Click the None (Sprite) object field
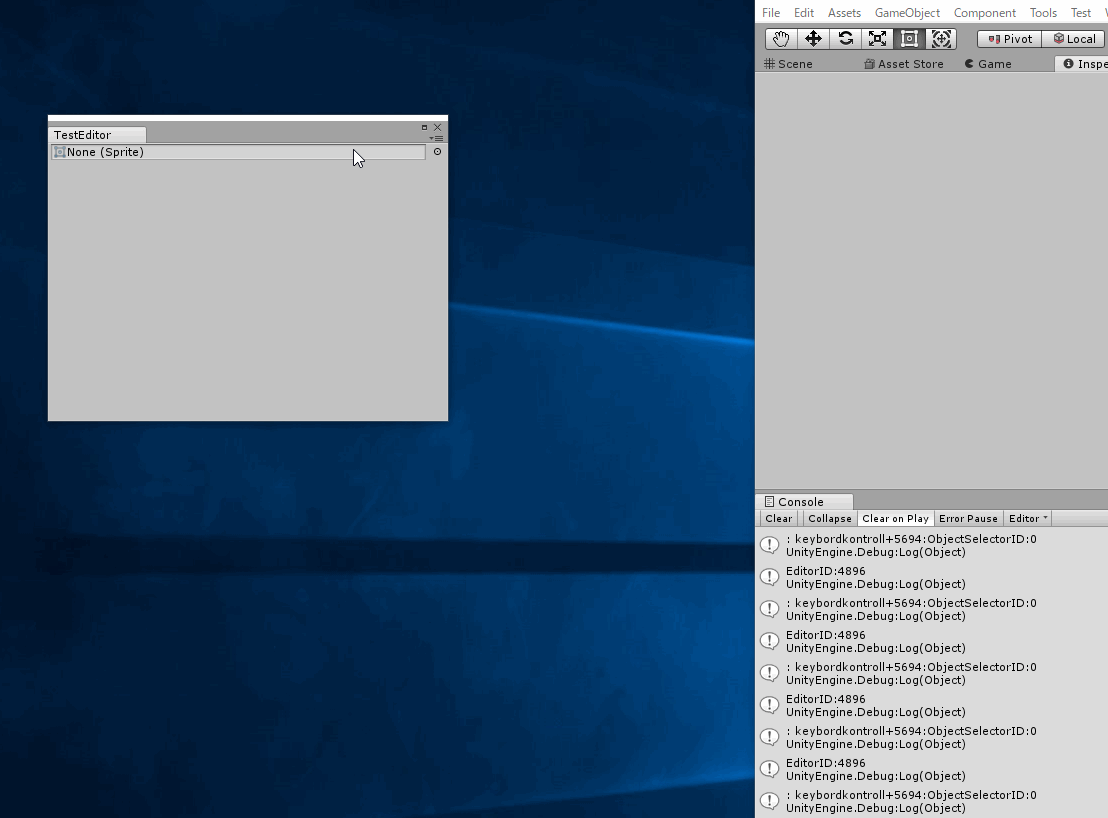 pos(240,152)
